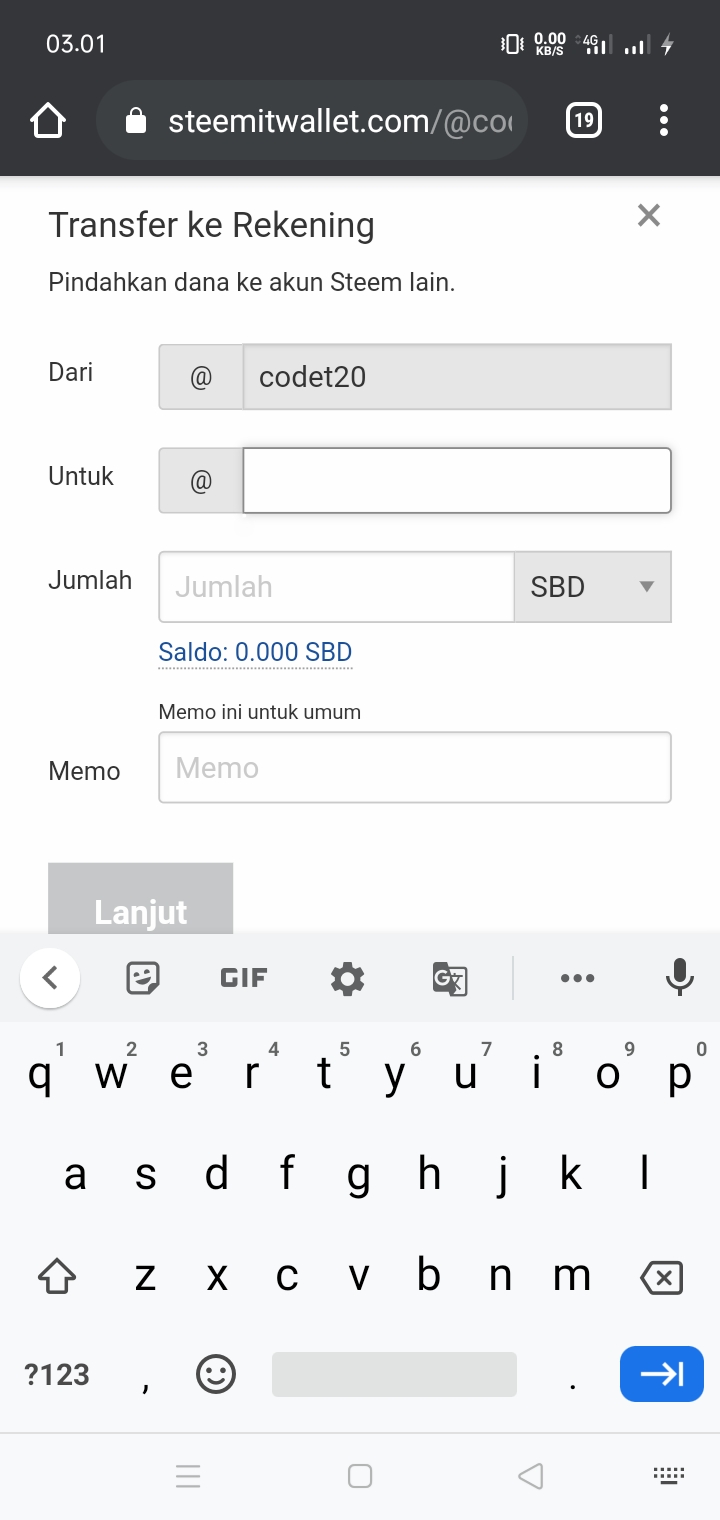Image resolution: width=720 pixels, height=1520 pixels.
Task: Tap the browser home icon
Action: (48, 121)
